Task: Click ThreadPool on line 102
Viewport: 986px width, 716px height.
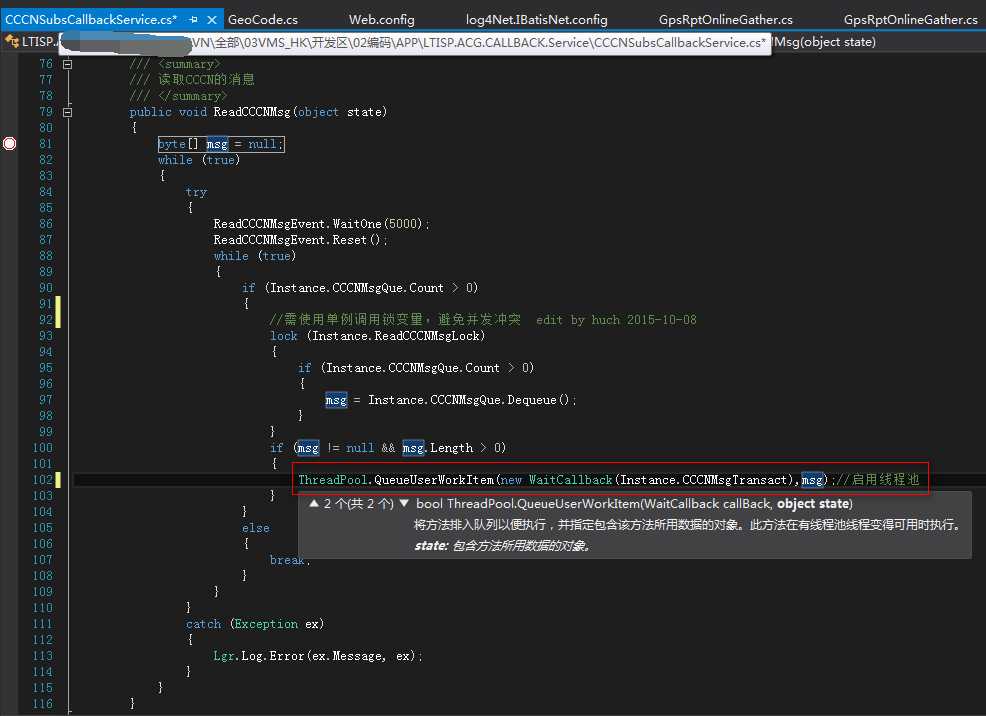Action: (x=333, y=480)
